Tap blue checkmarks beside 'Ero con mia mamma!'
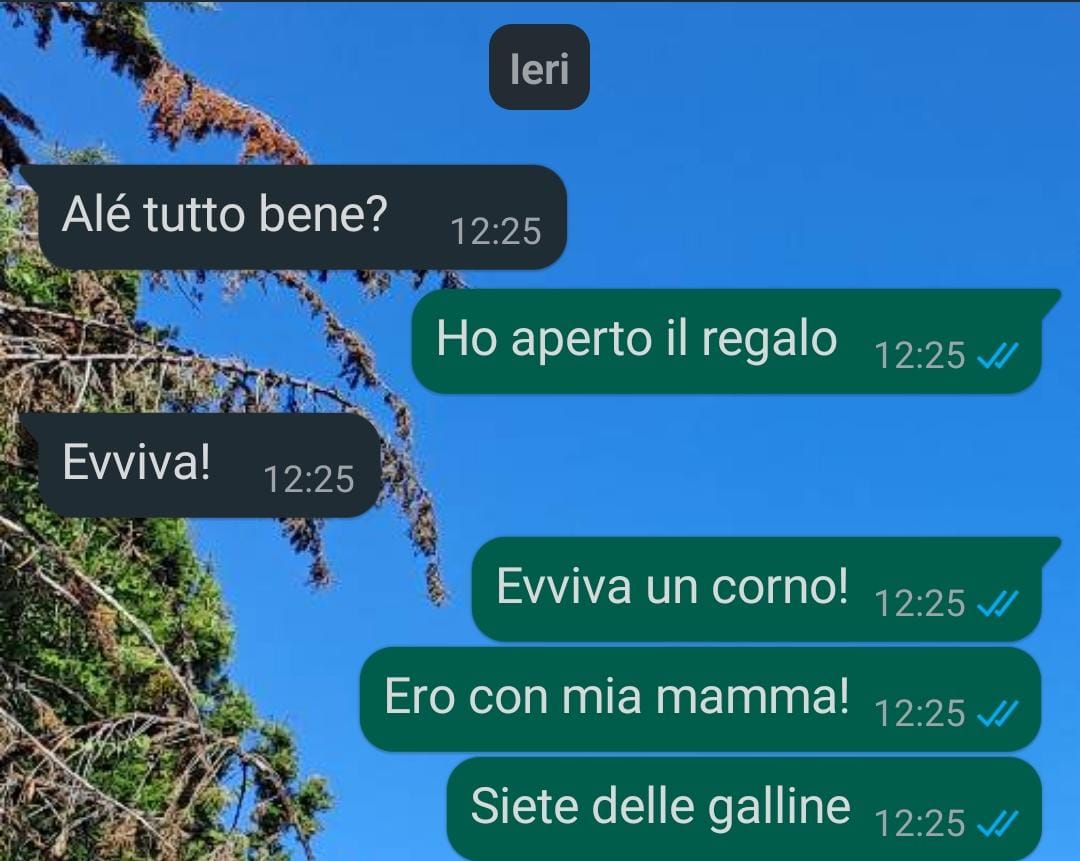Screen dimensions: 1080x861 tap(997, 714)
